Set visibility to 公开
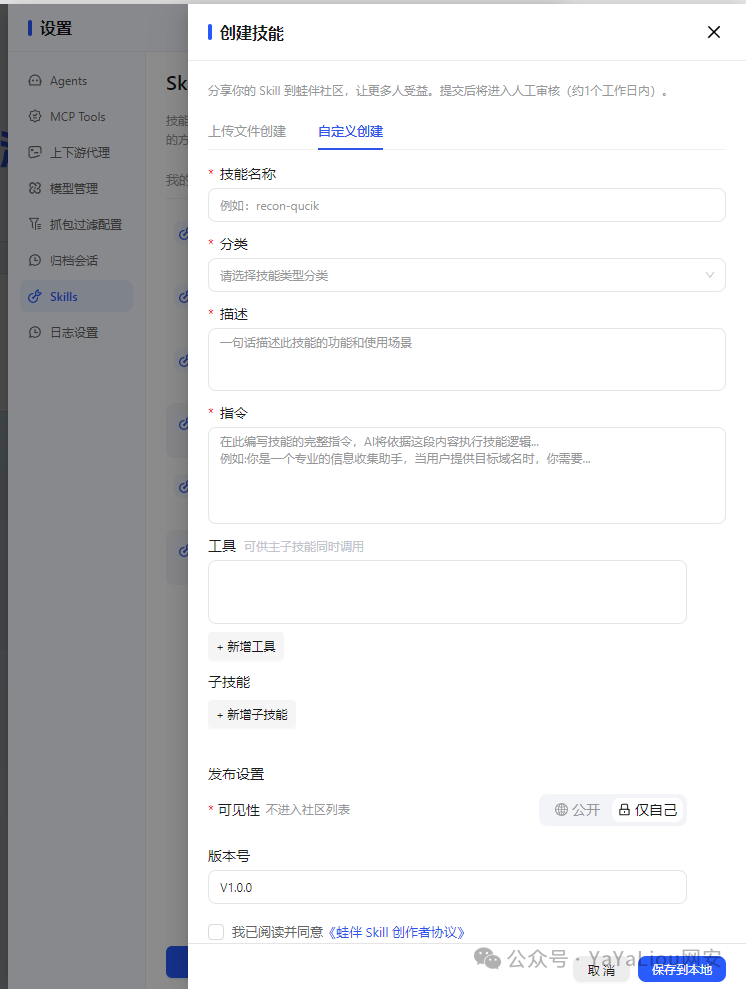The width and height of the screenshot is (746, 989). click(577, 810)
